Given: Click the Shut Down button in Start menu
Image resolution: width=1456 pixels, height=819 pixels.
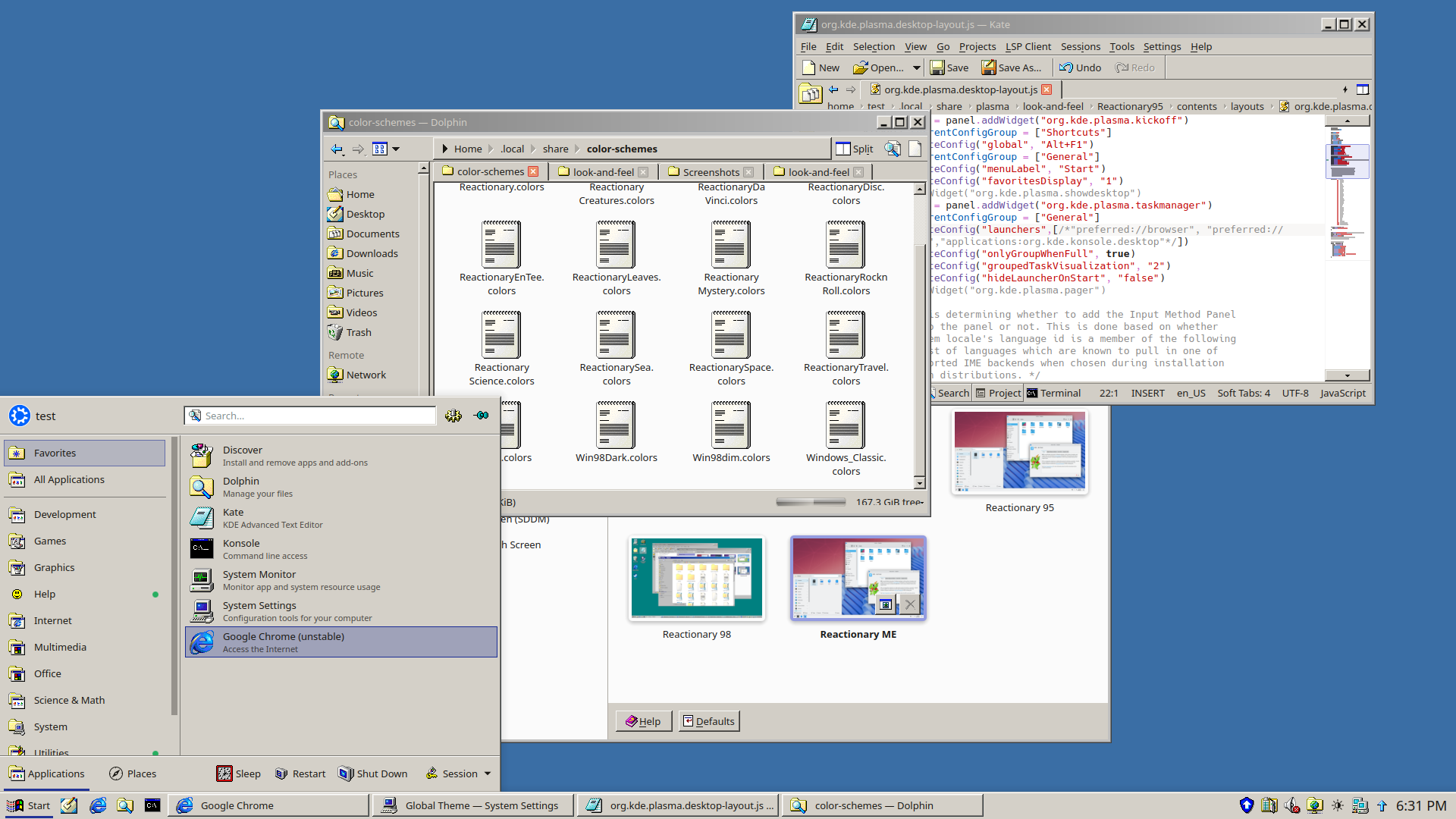Looking at the screenshot, I should [373, 773].
